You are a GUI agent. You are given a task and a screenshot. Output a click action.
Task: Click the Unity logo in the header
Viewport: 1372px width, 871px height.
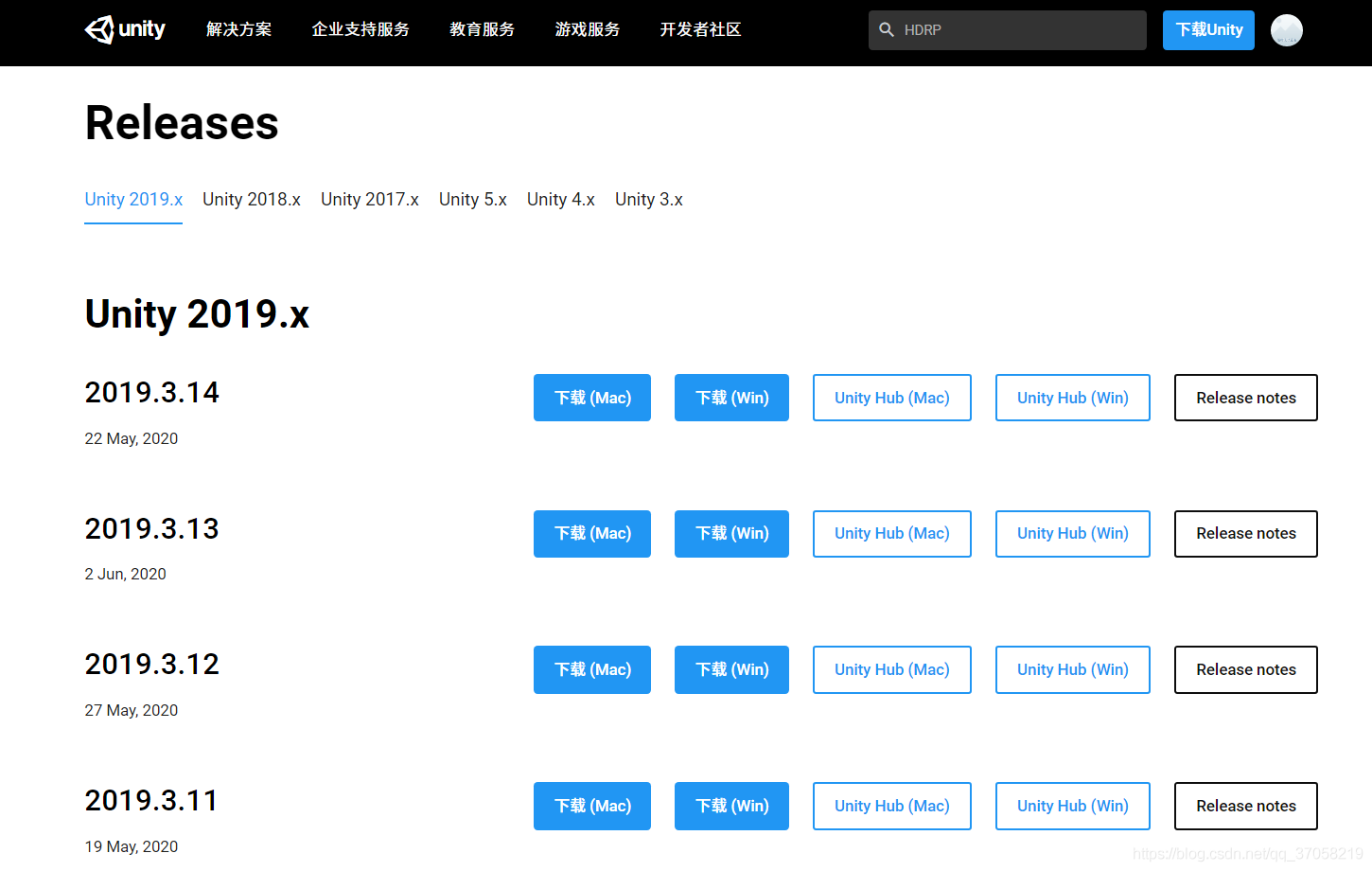pyautogui.click(x=125, y=29)
